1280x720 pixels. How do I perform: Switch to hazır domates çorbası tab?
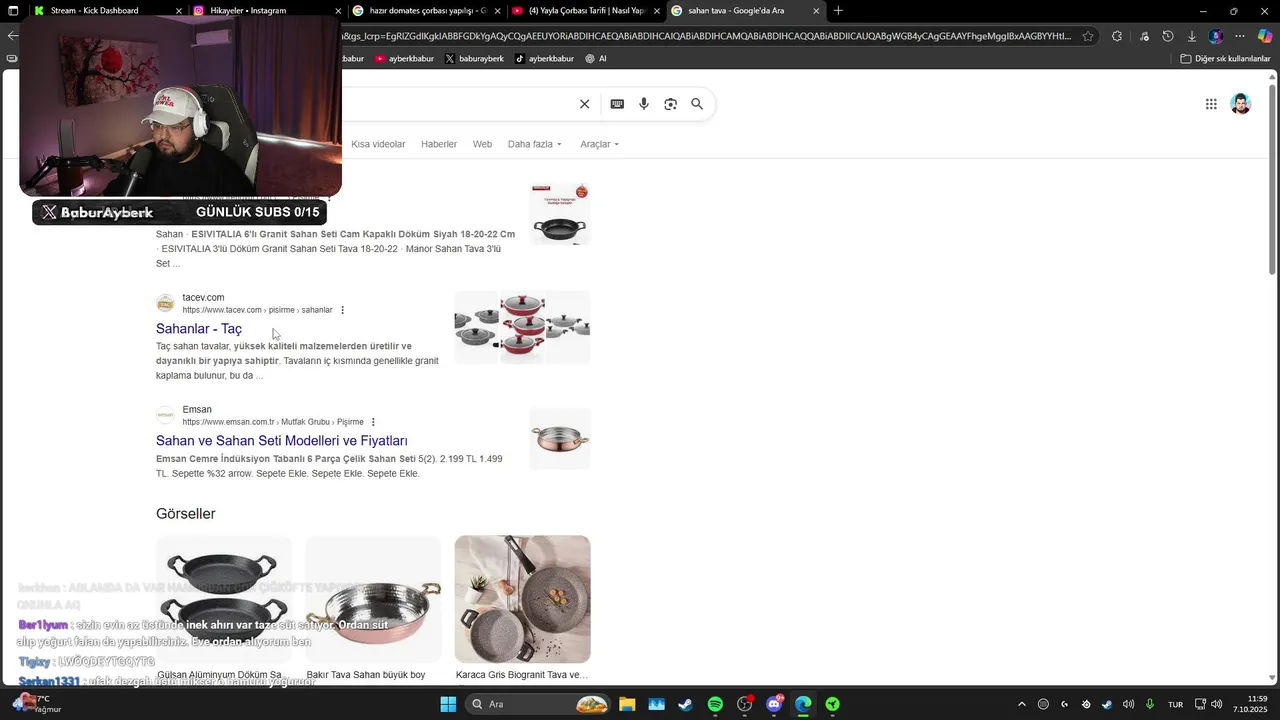[x=426, y=10]
